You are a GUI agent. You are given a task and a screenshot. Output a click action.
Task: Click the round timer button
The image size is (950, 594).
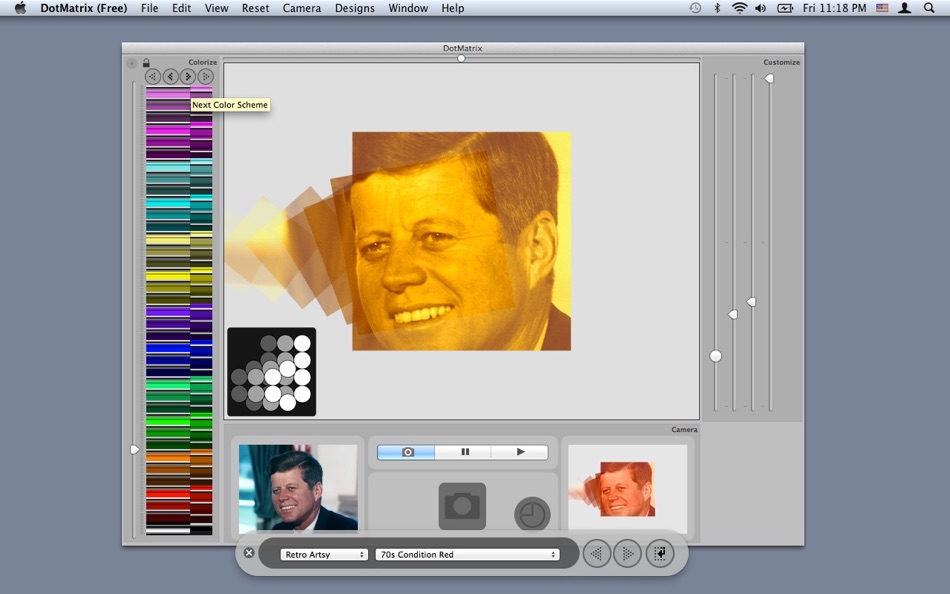532,515
